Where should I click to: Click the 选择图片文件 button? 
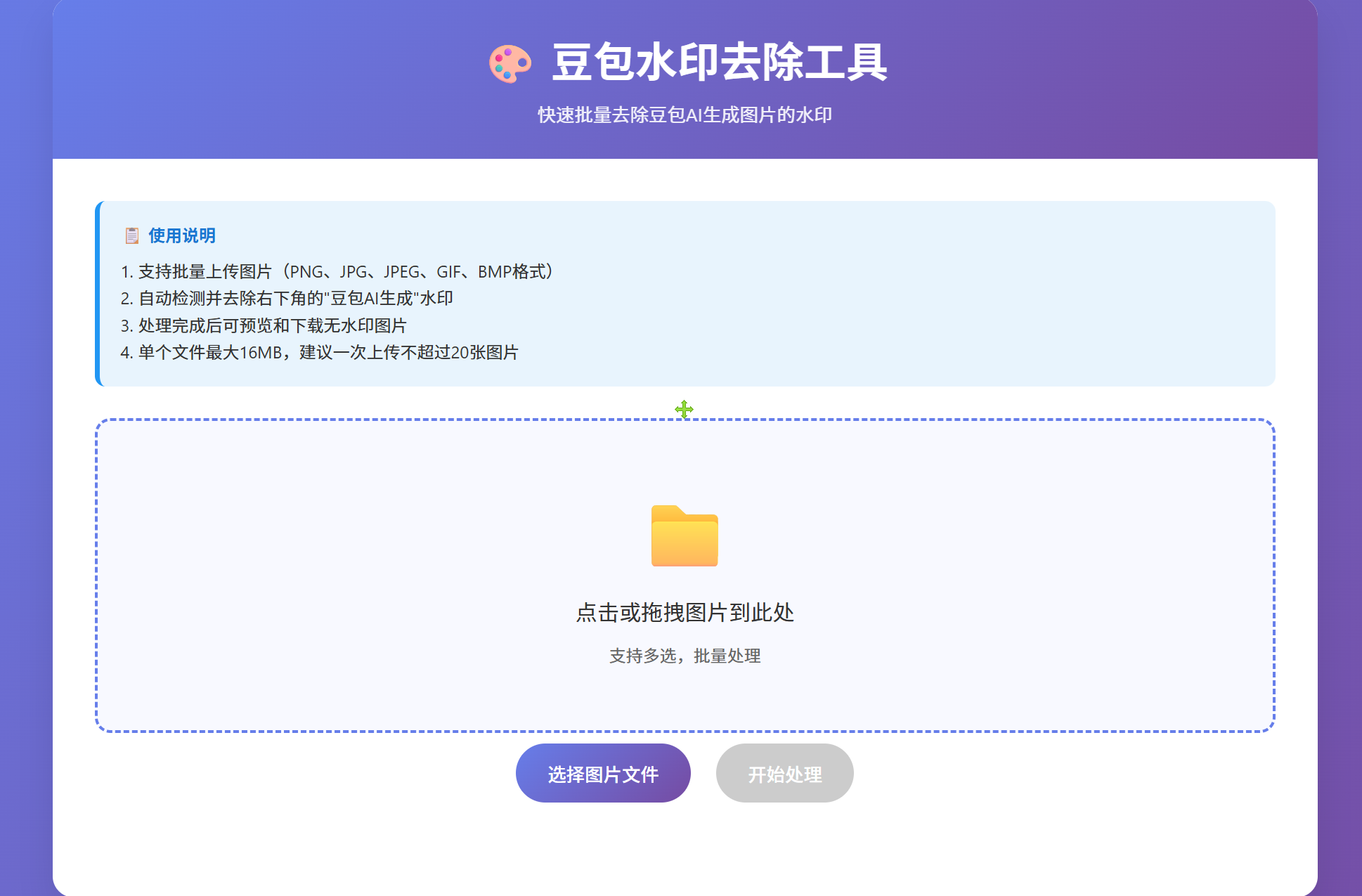click(x=603, y=773)
